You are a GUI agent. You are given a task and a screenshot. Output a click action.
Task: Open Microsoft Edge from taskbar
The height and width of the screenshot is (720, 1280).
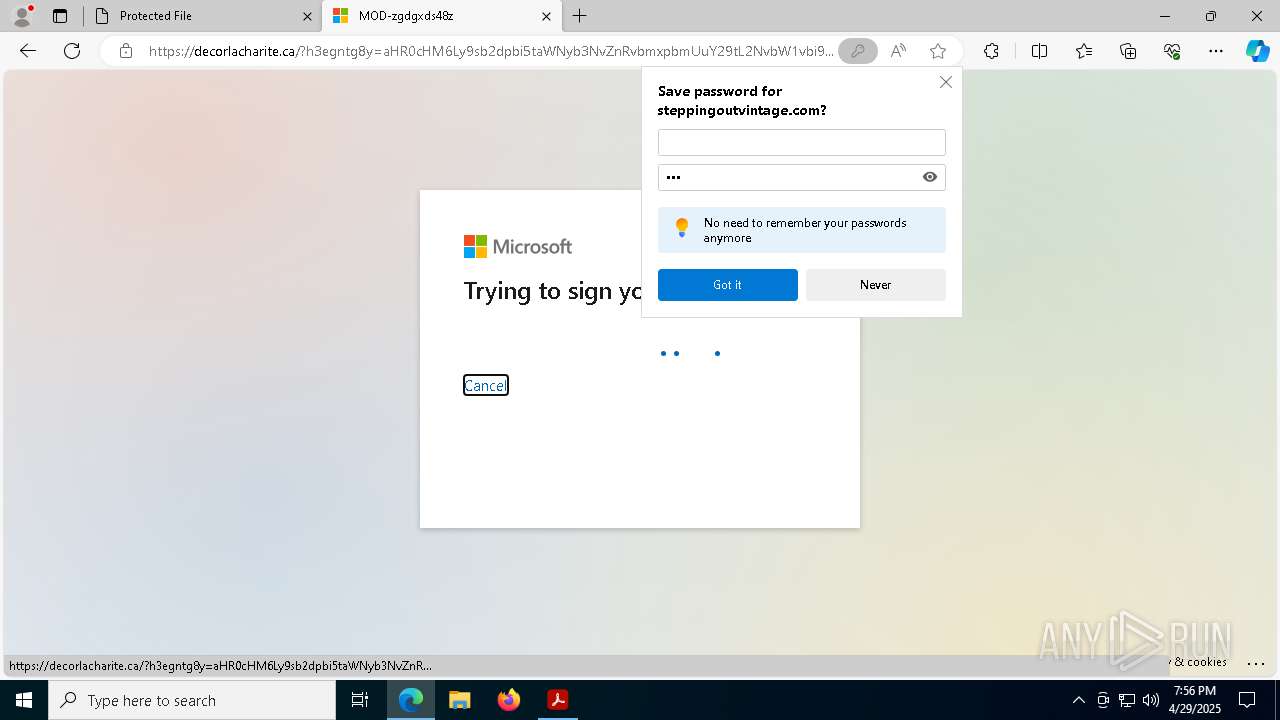pos(411,700)
